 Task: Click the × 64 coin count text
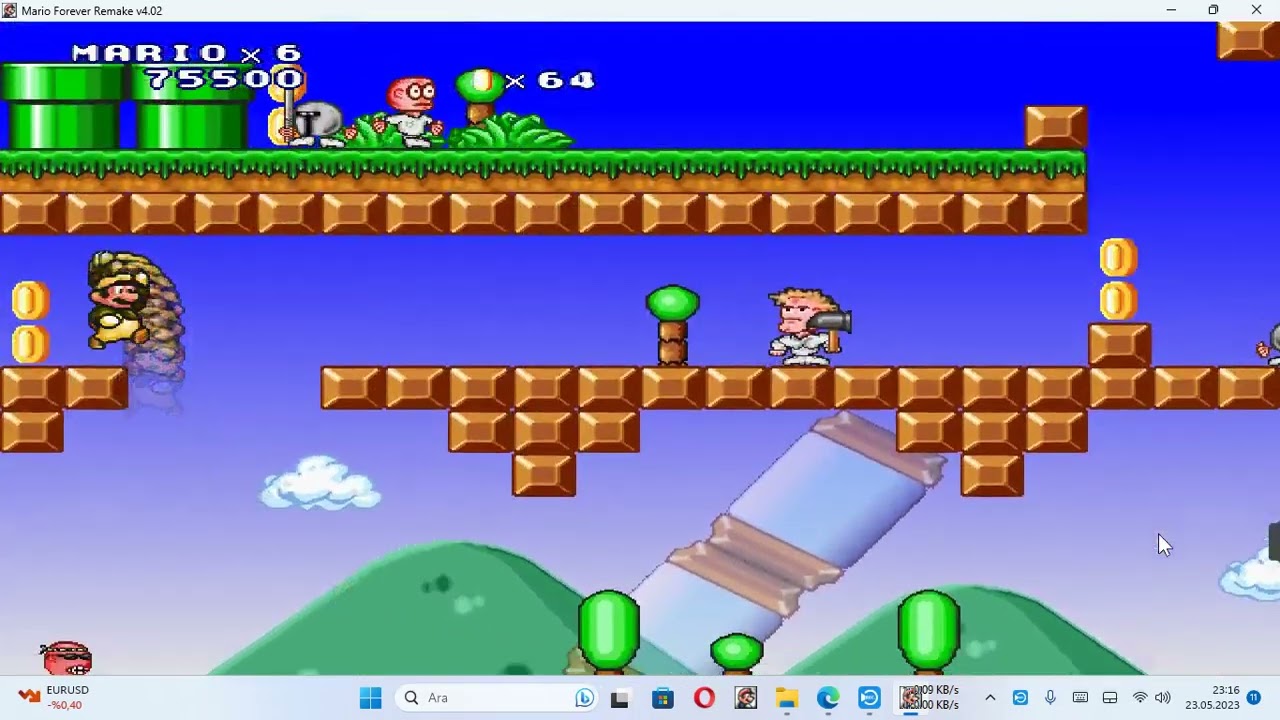[550, 80]
